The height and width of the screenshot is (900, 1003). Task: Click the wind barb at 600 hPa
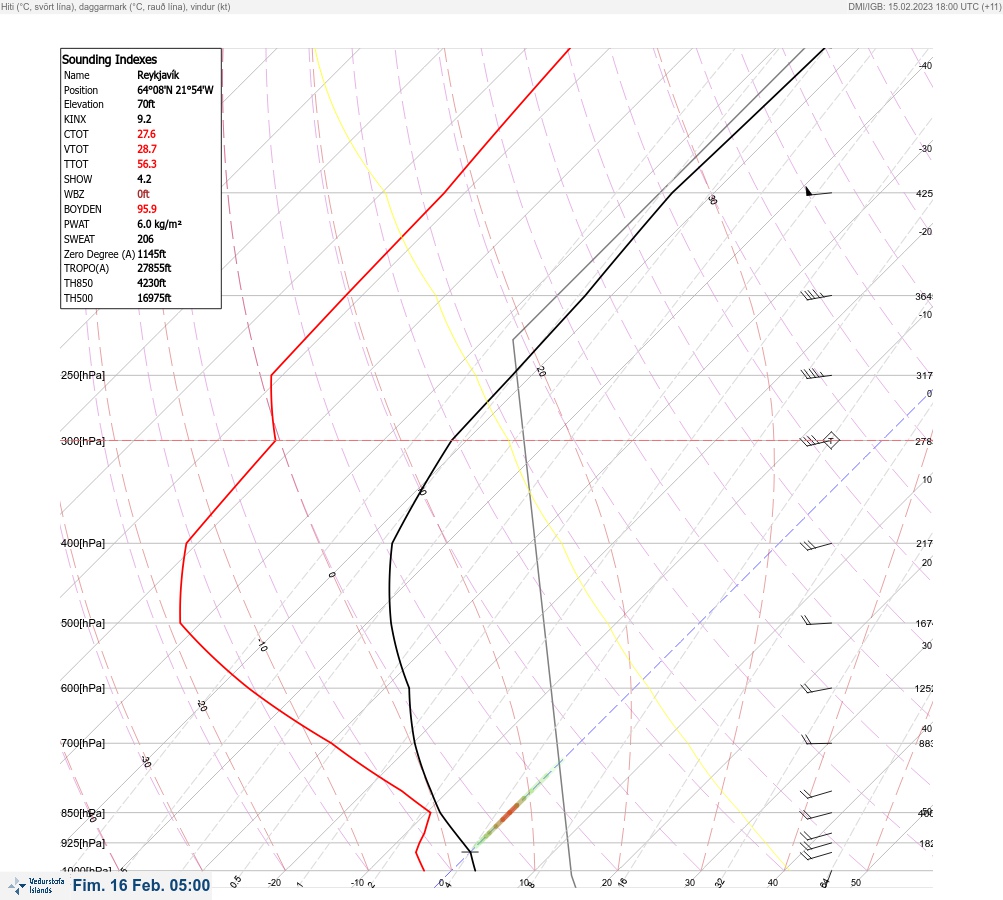tap(816, 689)
